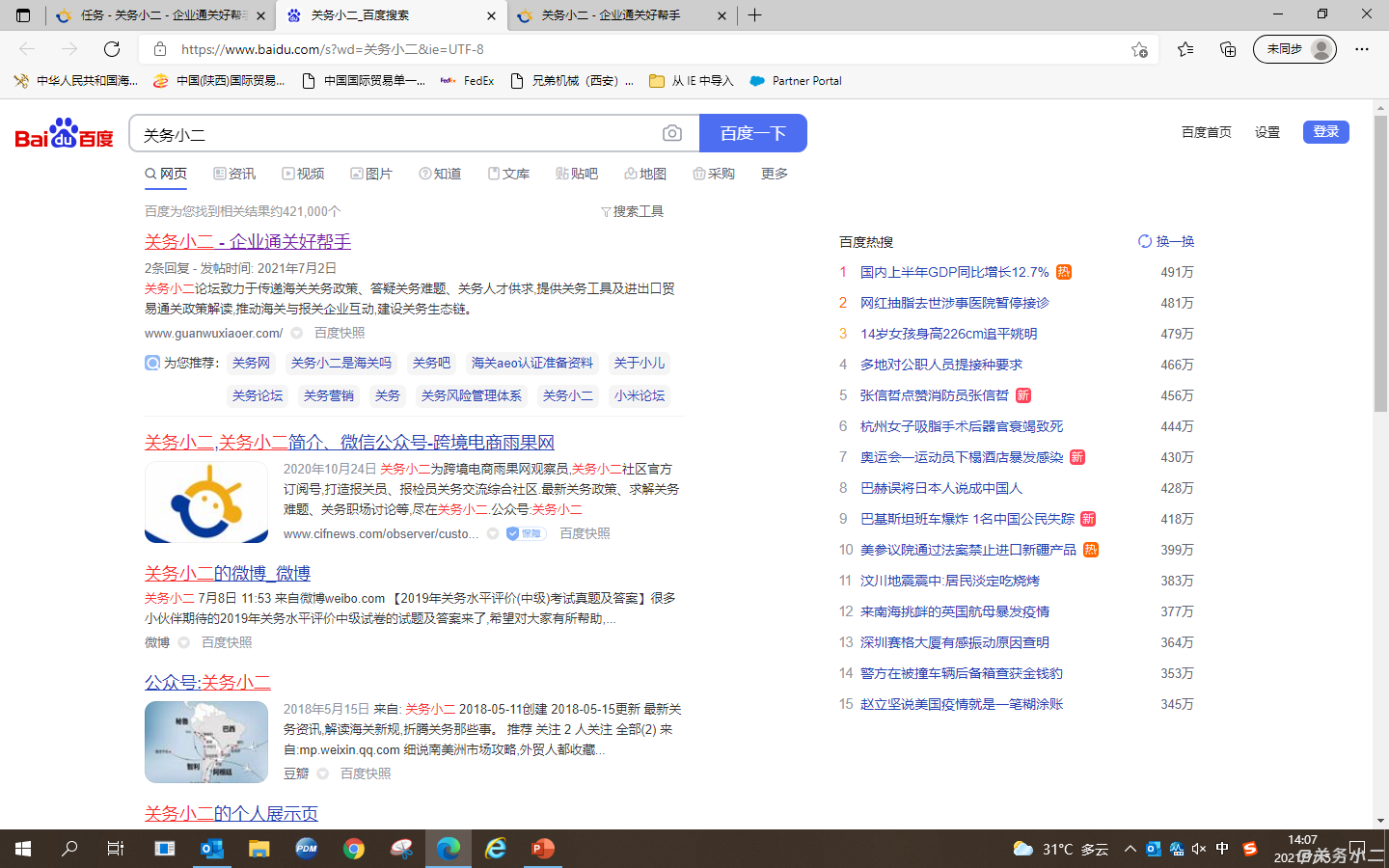Screen dimensions: 1389x868
Task: Select the 文库 search tab
Action: [508, 174]
